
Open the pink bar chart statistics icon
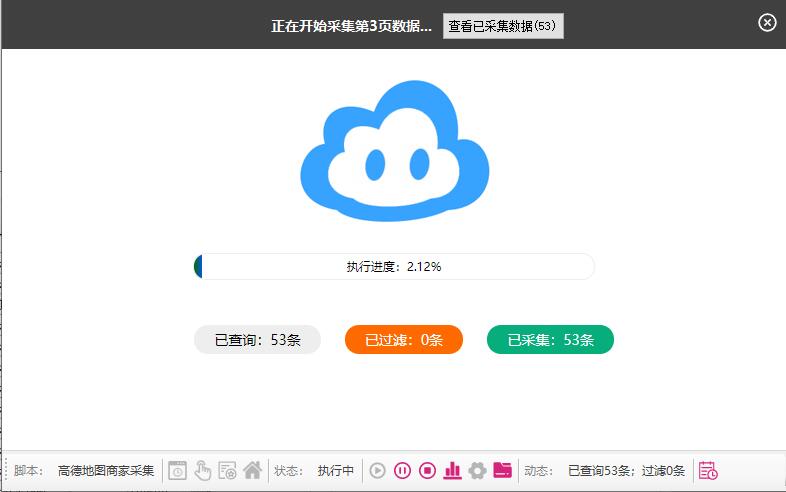(452, 470)
